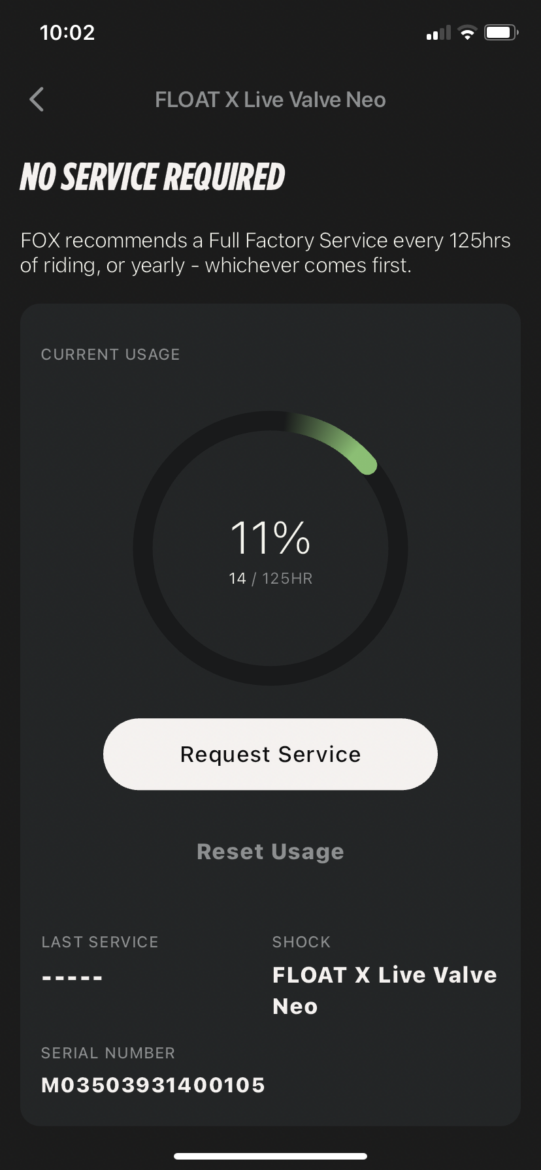Viewport: 541px width, 1170px height.
Task: Tap the Wi-Fi status icon
Action: point(468,33)
